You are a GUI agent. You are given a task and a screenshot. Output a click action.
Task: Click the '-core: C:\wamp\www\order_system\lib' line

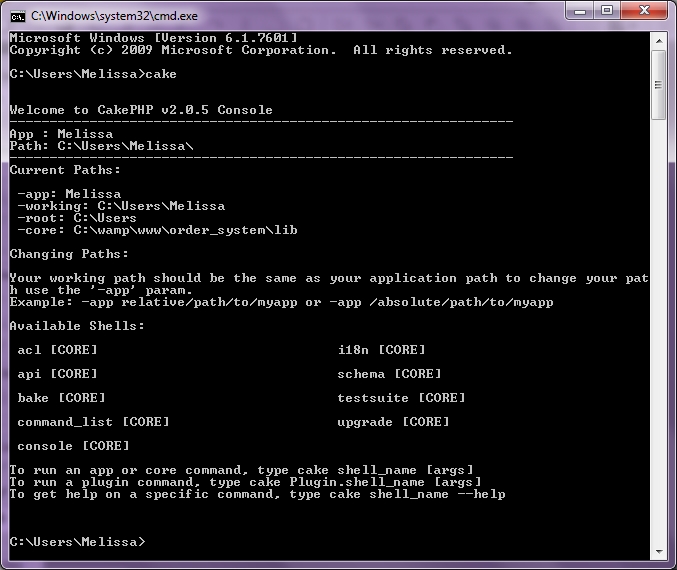(x=158, y=230)
